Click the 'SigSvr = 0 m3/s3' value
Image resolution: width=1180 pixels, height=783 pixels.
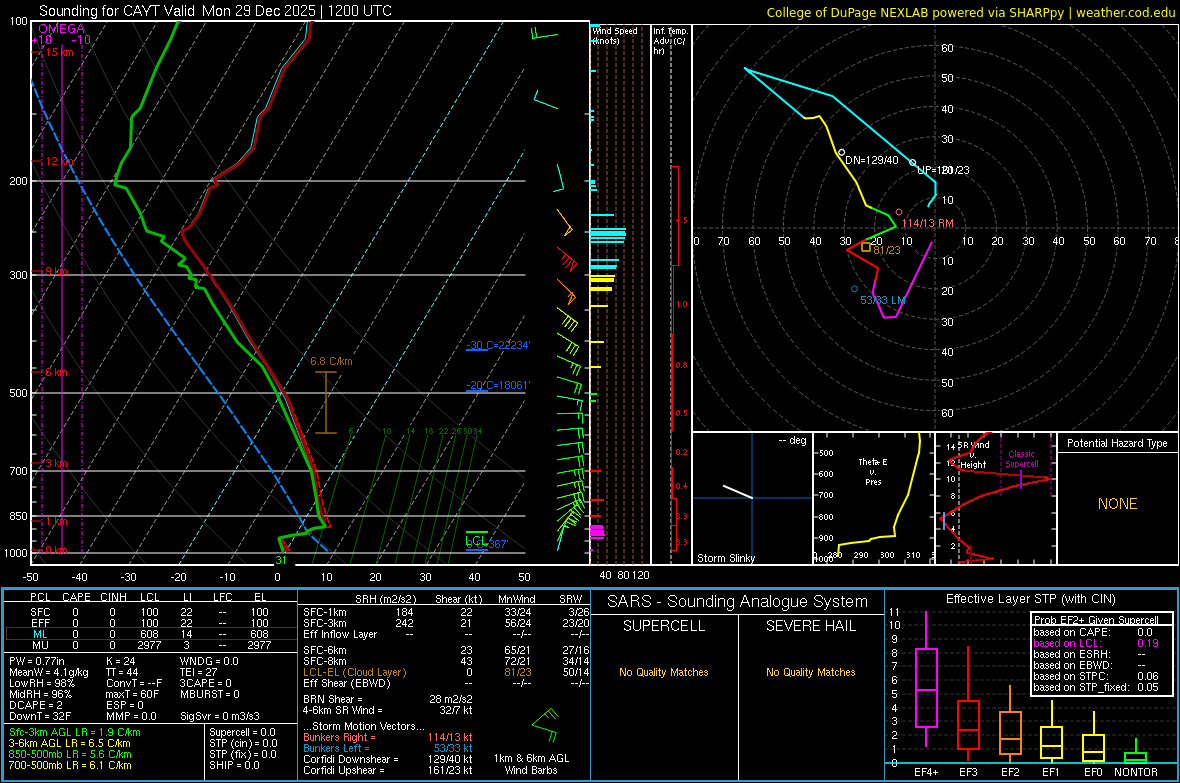[220, 716]
